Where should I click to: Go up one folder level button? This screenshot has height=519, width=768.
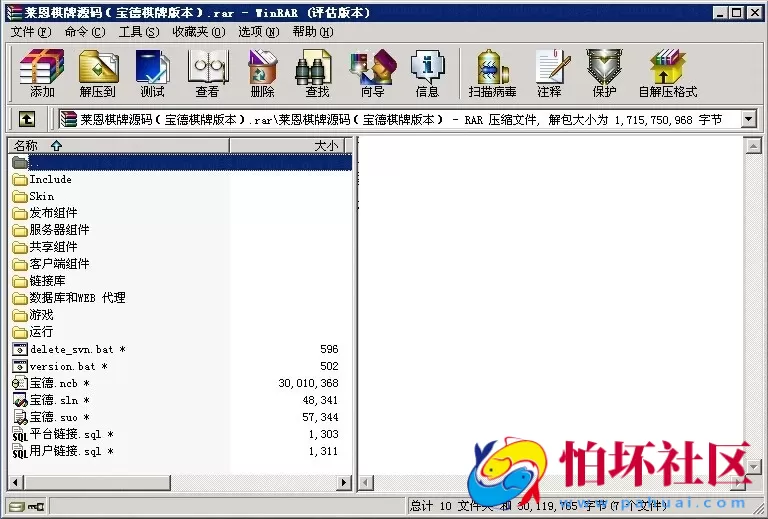pos(27,119)
